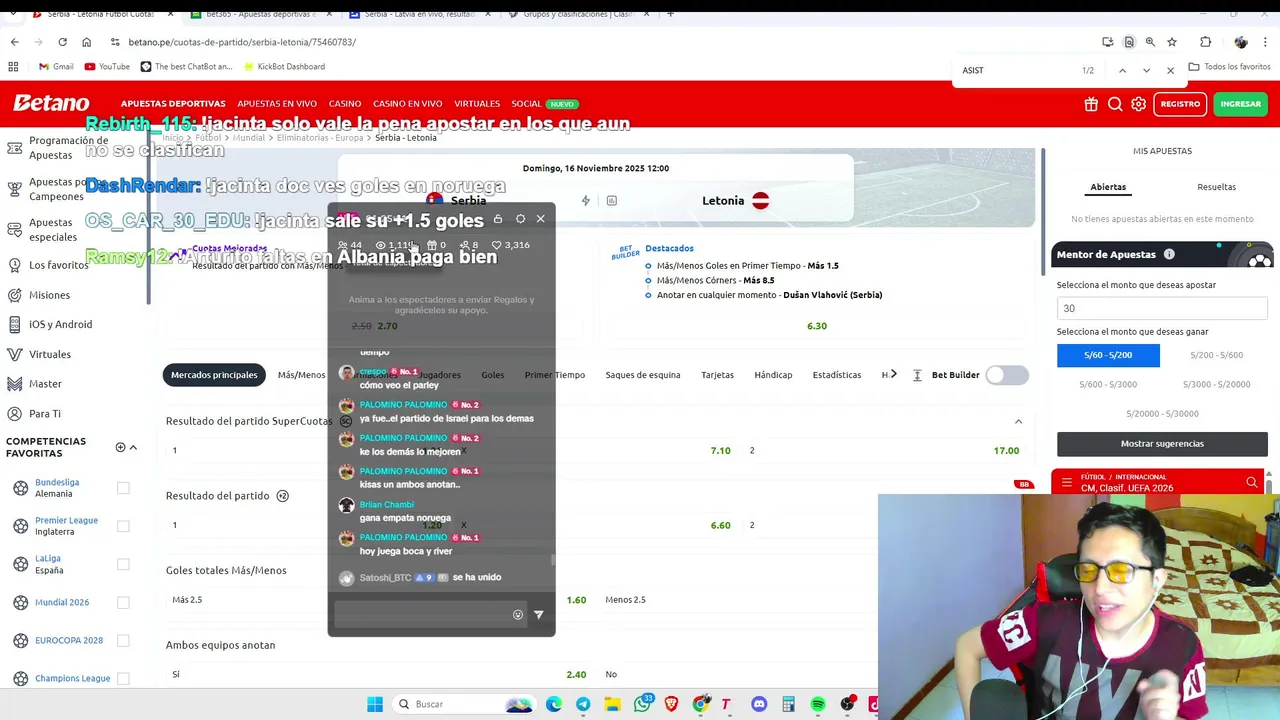Open Casino en Vivo menu item
1280x720 pixels.
408,104
